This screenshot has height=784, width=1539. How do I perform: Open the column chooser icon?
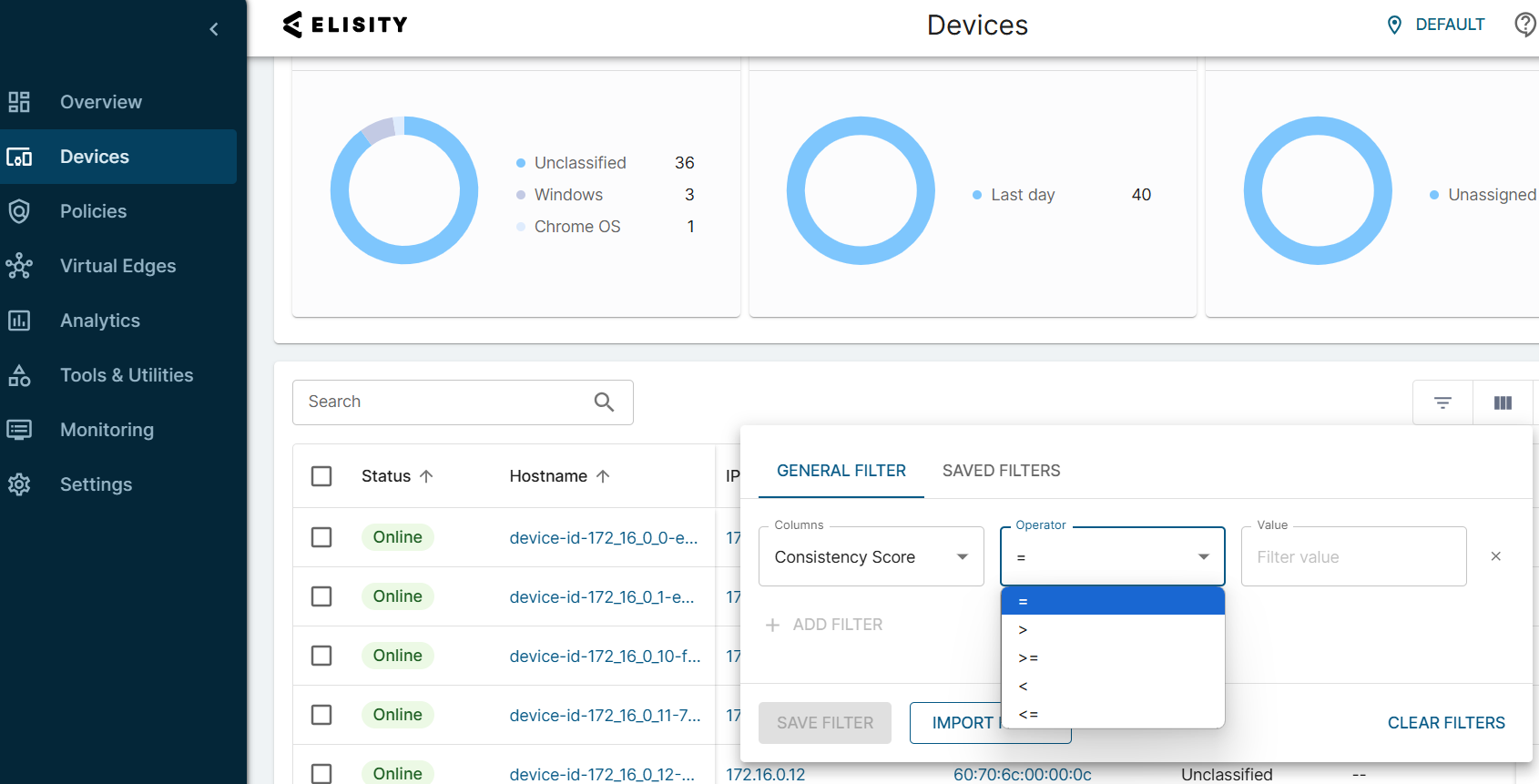point(1503,402)
